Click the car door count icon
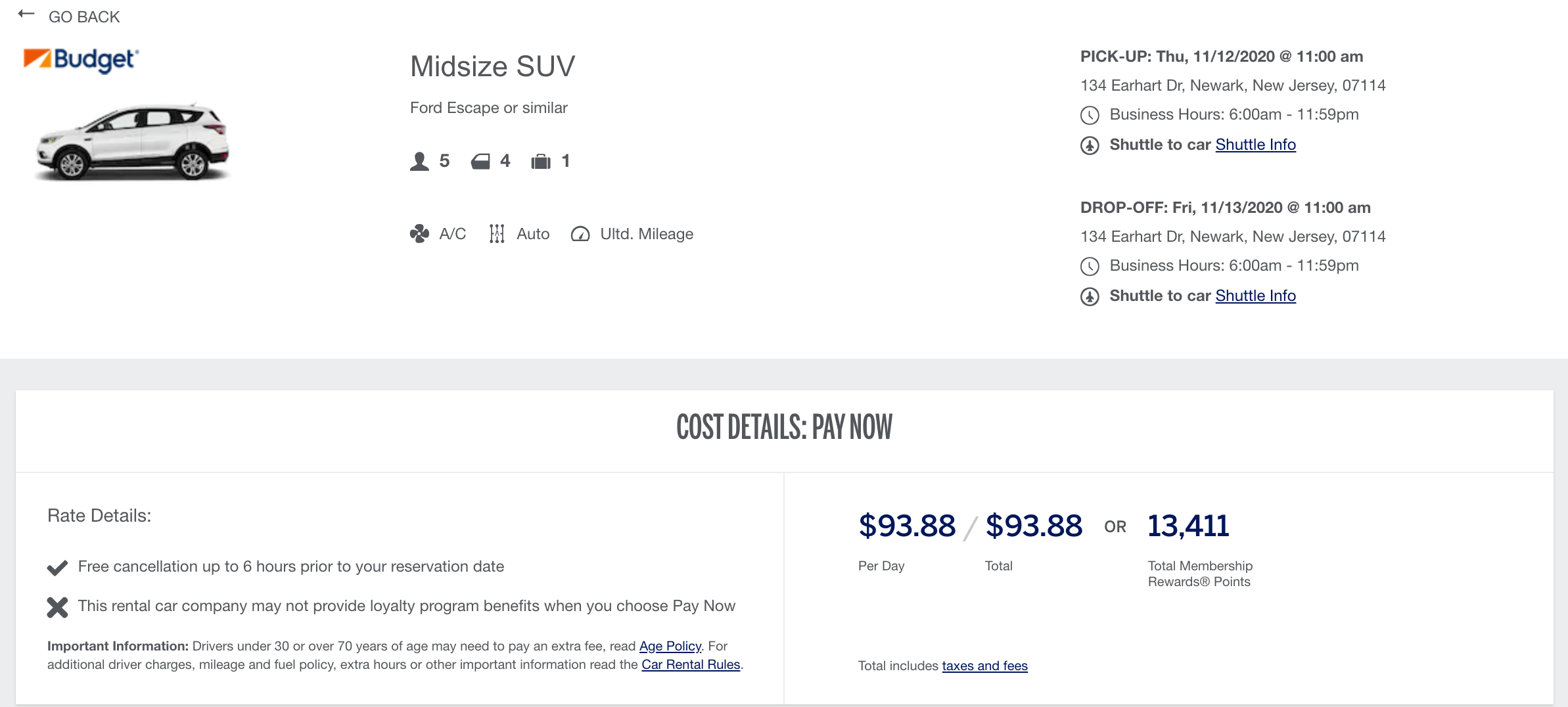1568x707 pixels. (480, 162)
